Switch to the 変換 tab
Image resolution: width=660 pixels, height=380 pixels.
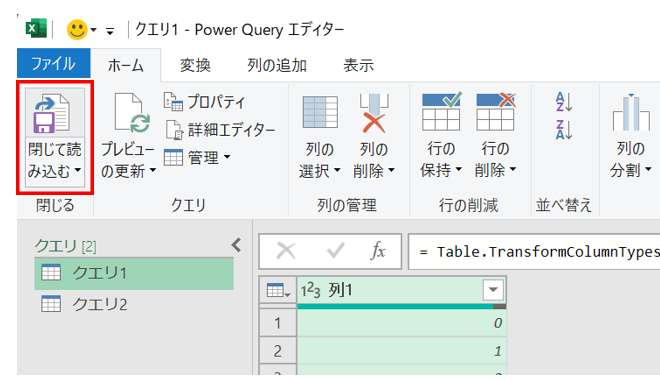coord(195,65)
